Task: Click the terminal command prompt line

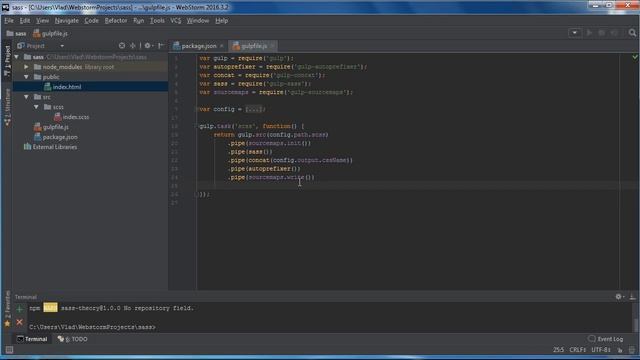Action: [92, 327]
